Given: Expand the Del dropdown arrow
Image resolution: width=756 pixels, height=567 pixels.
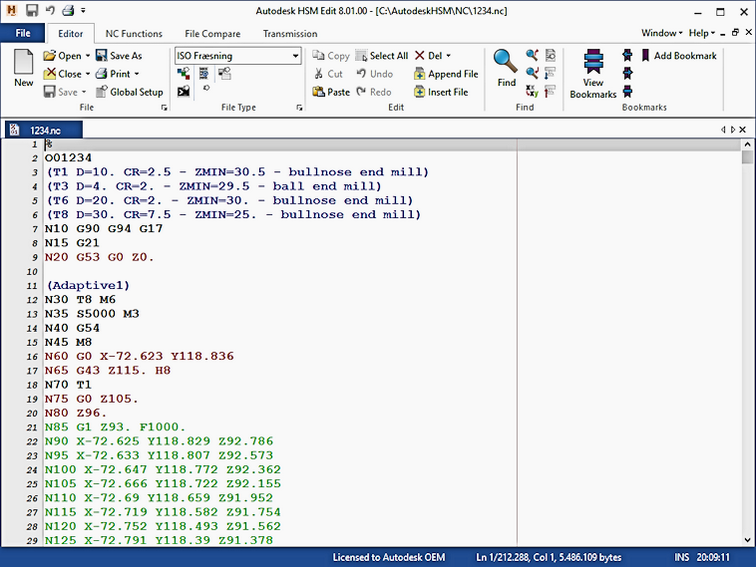Looking at the screenshot, I should coord(448,56).
